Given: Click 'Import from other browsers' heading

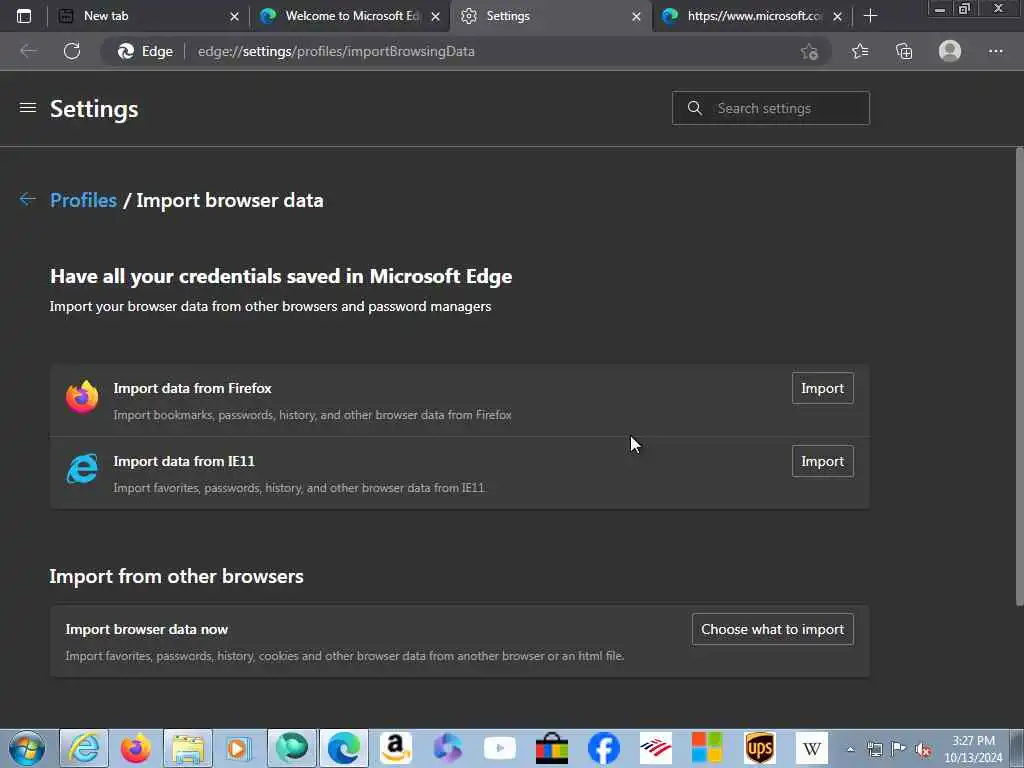Looking at the screenshot, I should [176, 576].
